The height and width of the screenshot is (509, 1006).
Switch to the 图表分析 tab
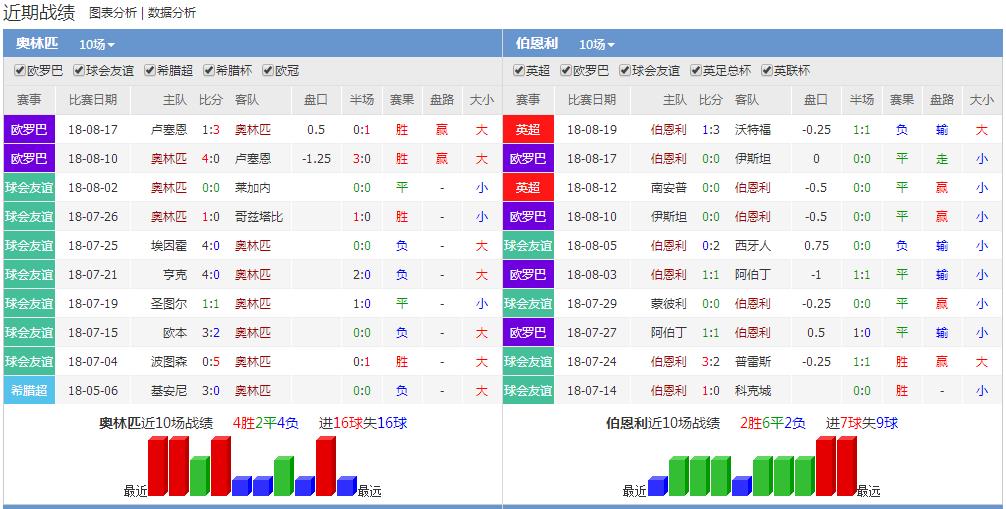pos(114,13)
